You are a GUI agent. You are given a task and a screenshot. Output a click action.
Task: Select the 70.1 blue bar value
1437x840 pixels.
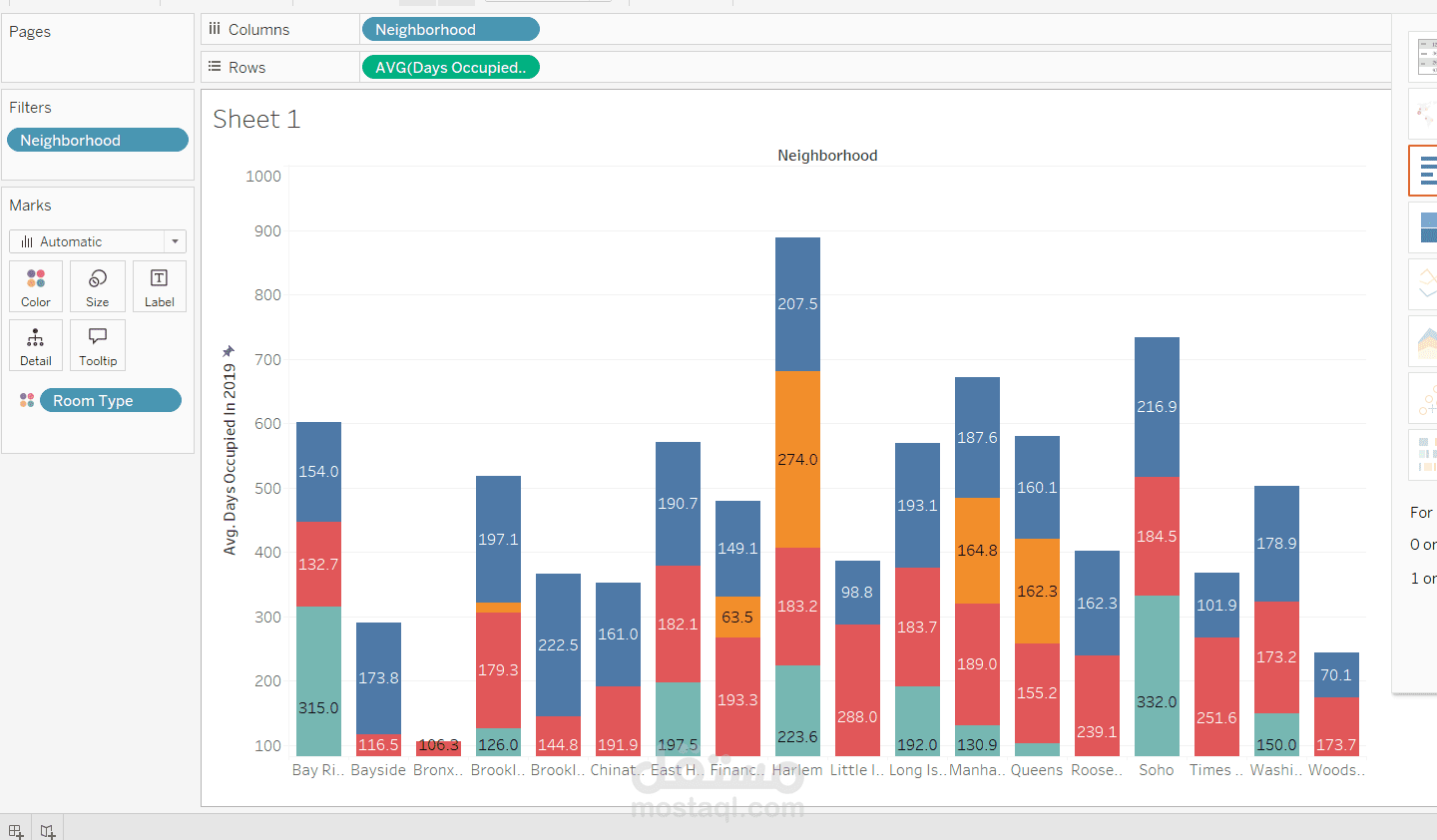coord(1336,675)
